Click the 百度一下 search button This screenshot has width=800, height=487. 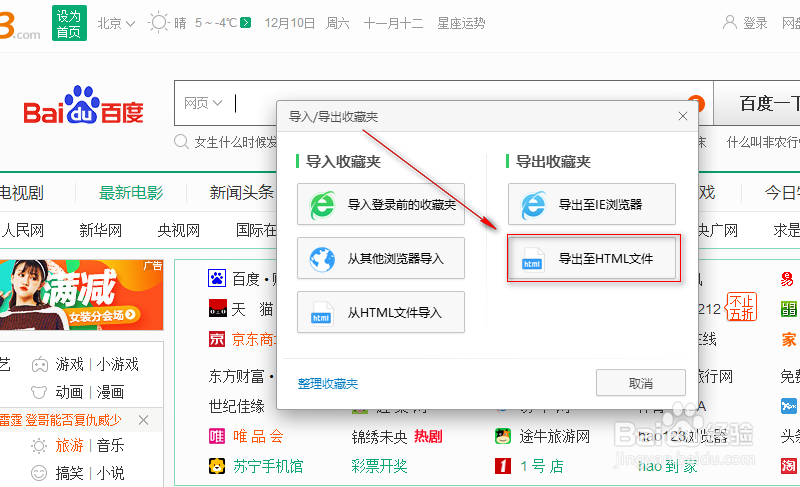tap(757, 103)
